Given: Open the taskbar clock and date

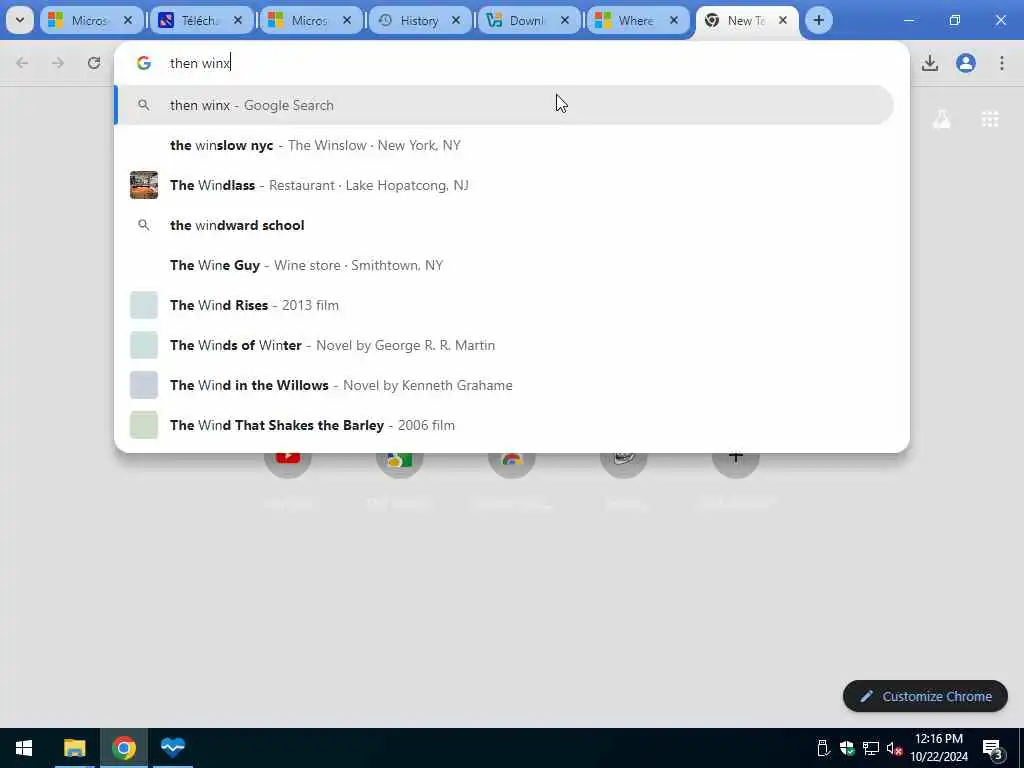Looking at the screenshot, I should point(939,748).
